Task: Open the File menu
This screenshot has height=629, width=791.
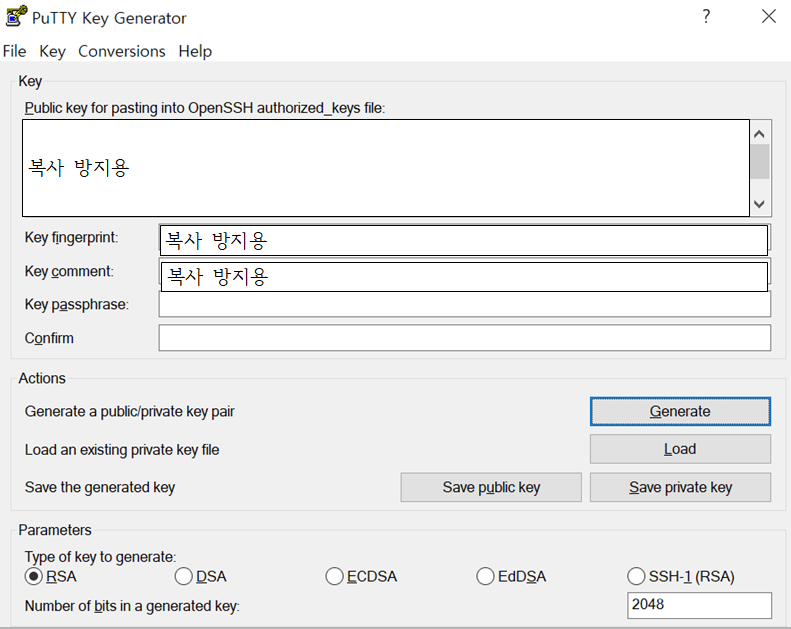Action: pos(14,51)
